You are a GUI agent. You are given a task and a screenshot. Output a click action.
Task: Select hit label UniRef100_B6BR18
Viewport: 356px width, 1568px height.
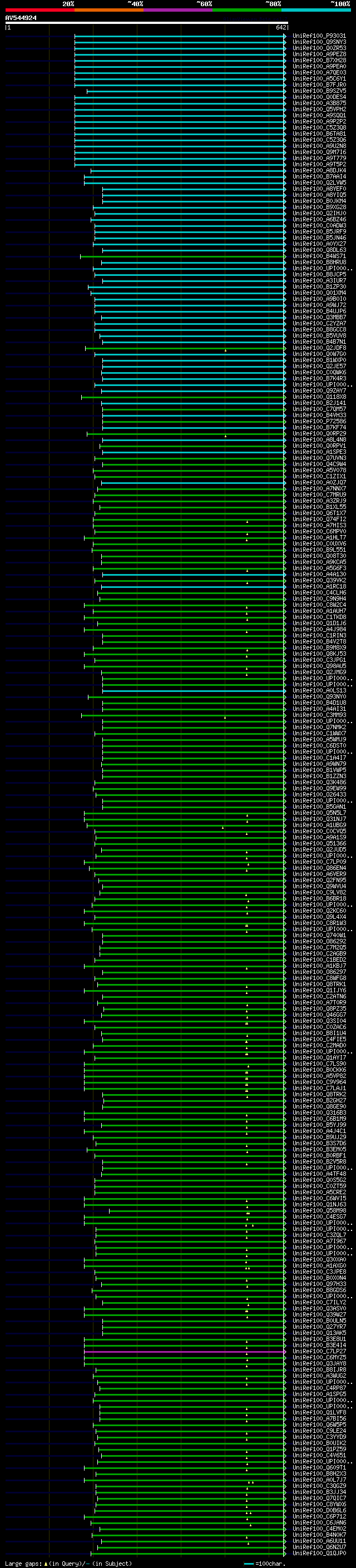pyautogui.click(x=319, y=898)
